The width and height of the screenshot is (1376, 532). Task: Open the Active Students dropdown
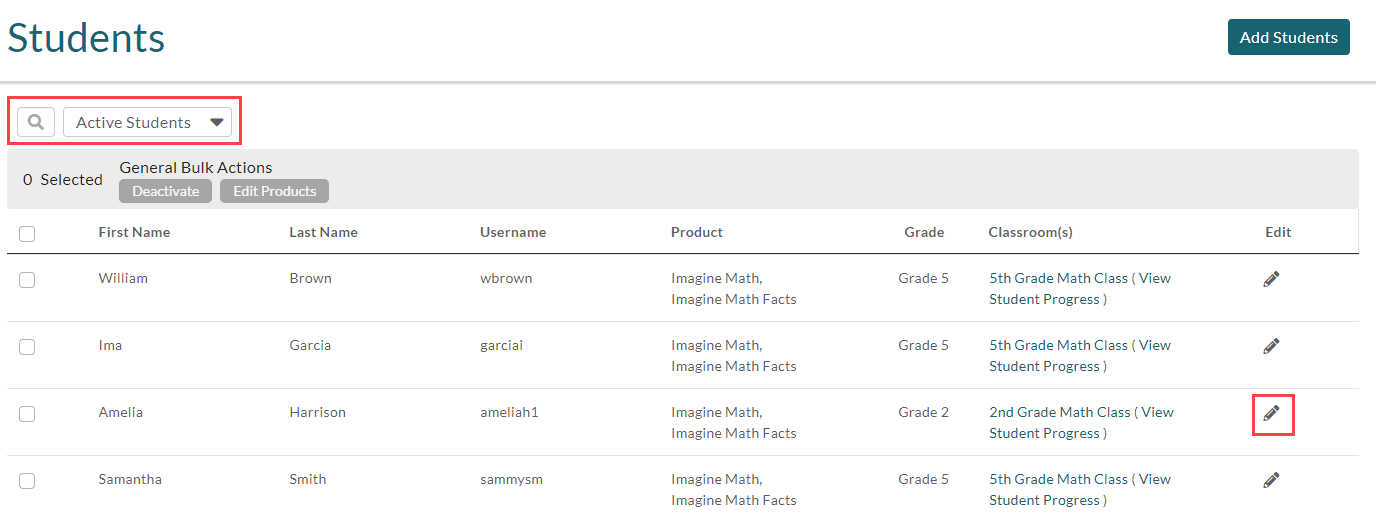coord(147,122)
